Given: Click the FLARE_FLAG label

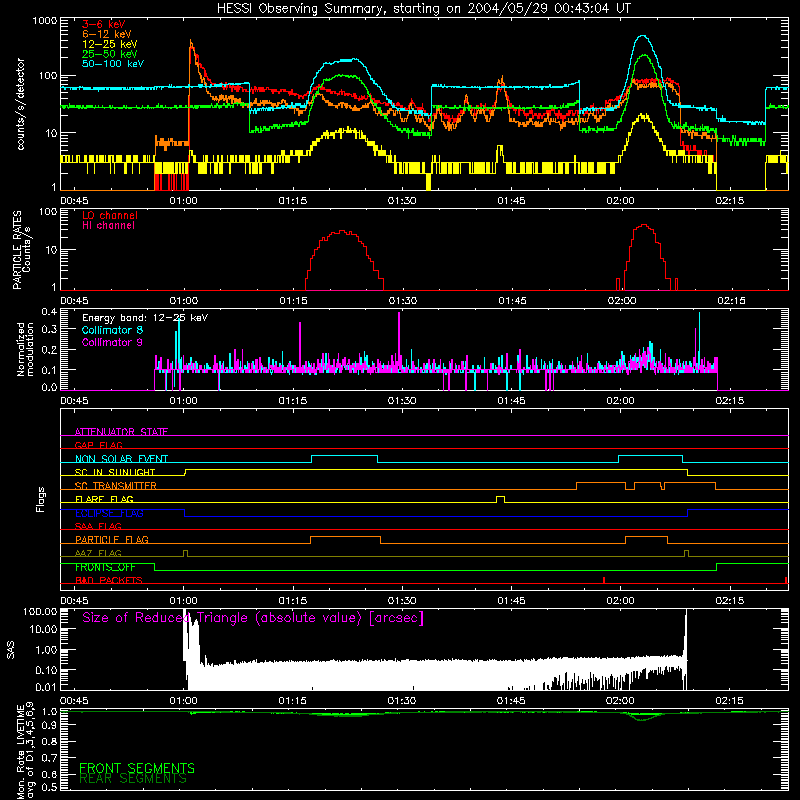Looking at the screenshot, I should [x=104, y=499].
